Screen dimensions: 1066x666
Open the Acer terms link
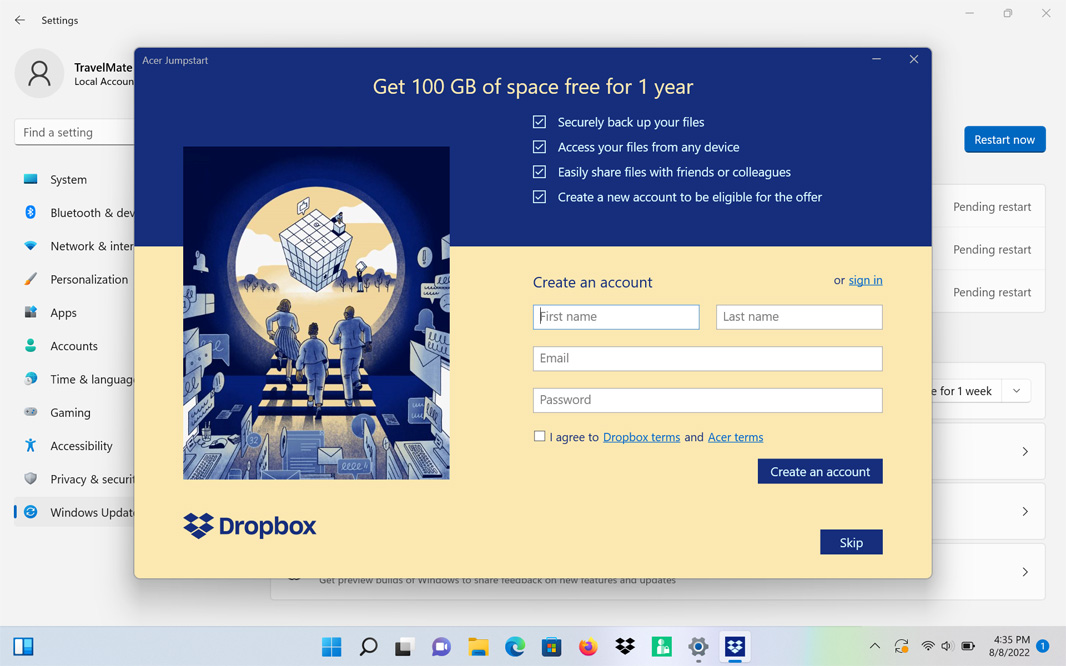pyautogui.click(x=736, y=437)
